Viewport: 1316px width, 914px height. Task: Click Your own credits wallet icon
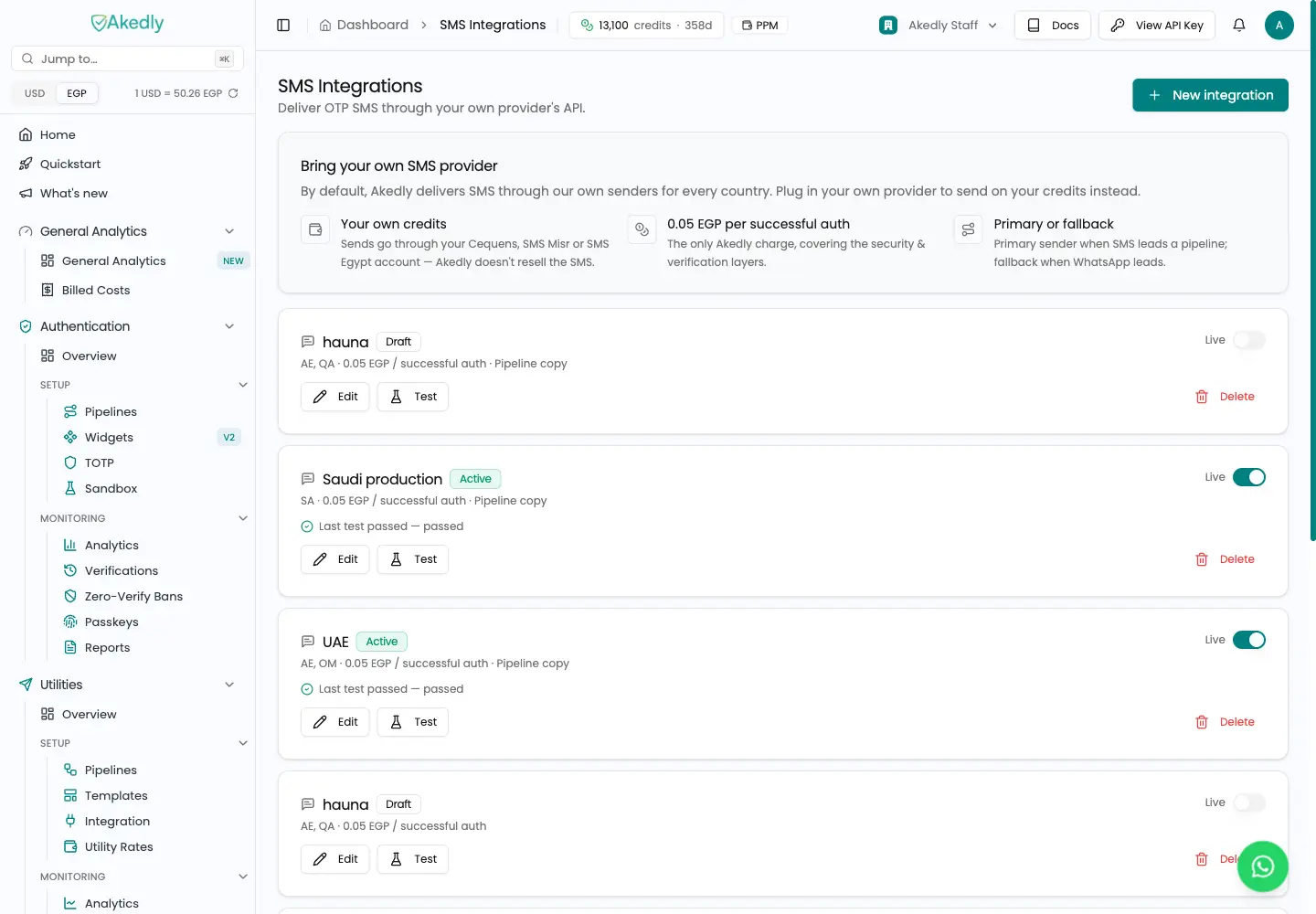pyautogui.click(x=315, y=229)
